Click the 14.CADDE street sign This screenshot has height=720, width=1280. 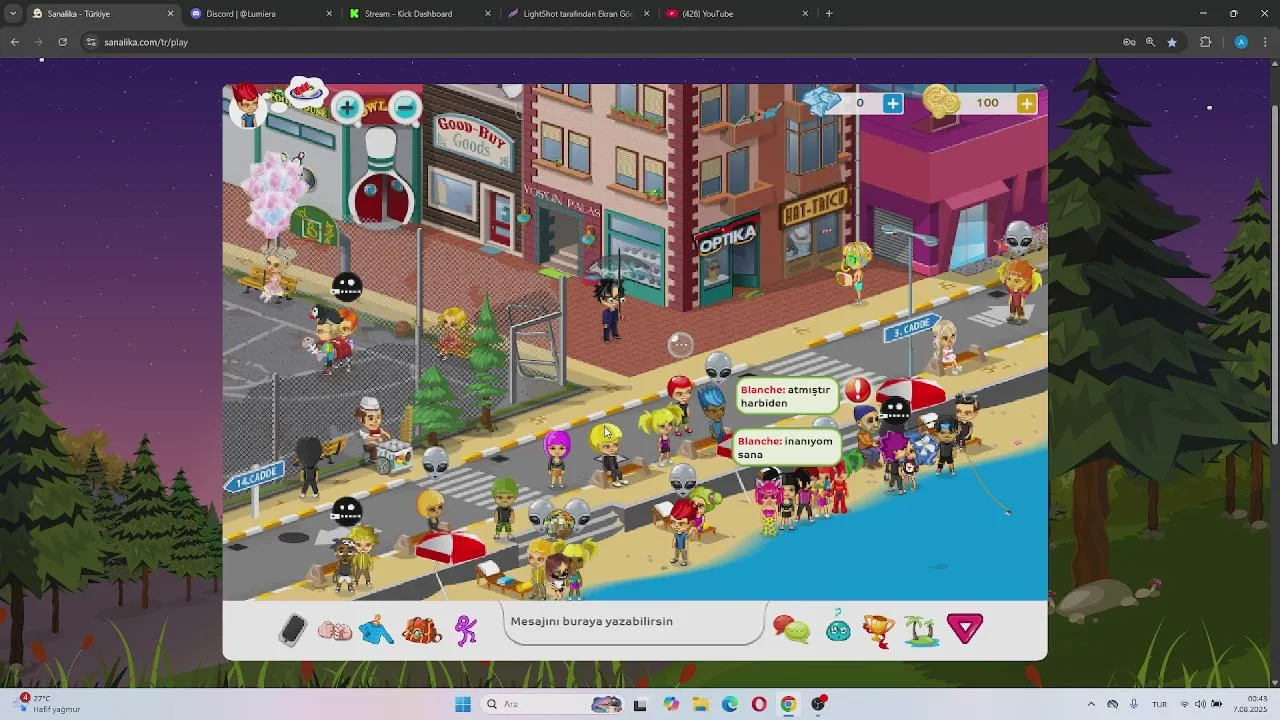point(254,477)
